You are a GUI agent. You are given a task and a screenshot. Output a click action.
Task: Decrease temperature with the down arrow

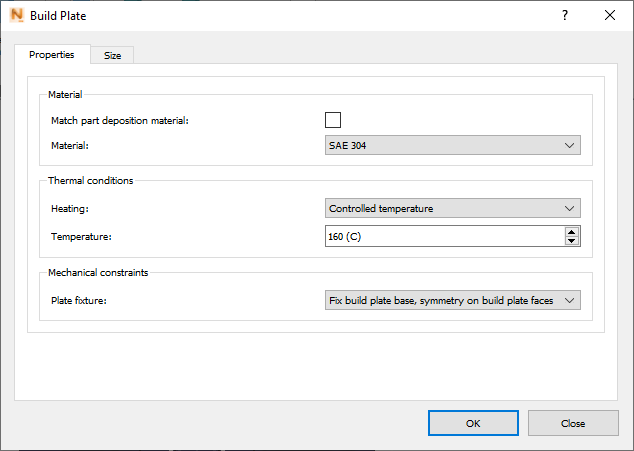point(572,241)
